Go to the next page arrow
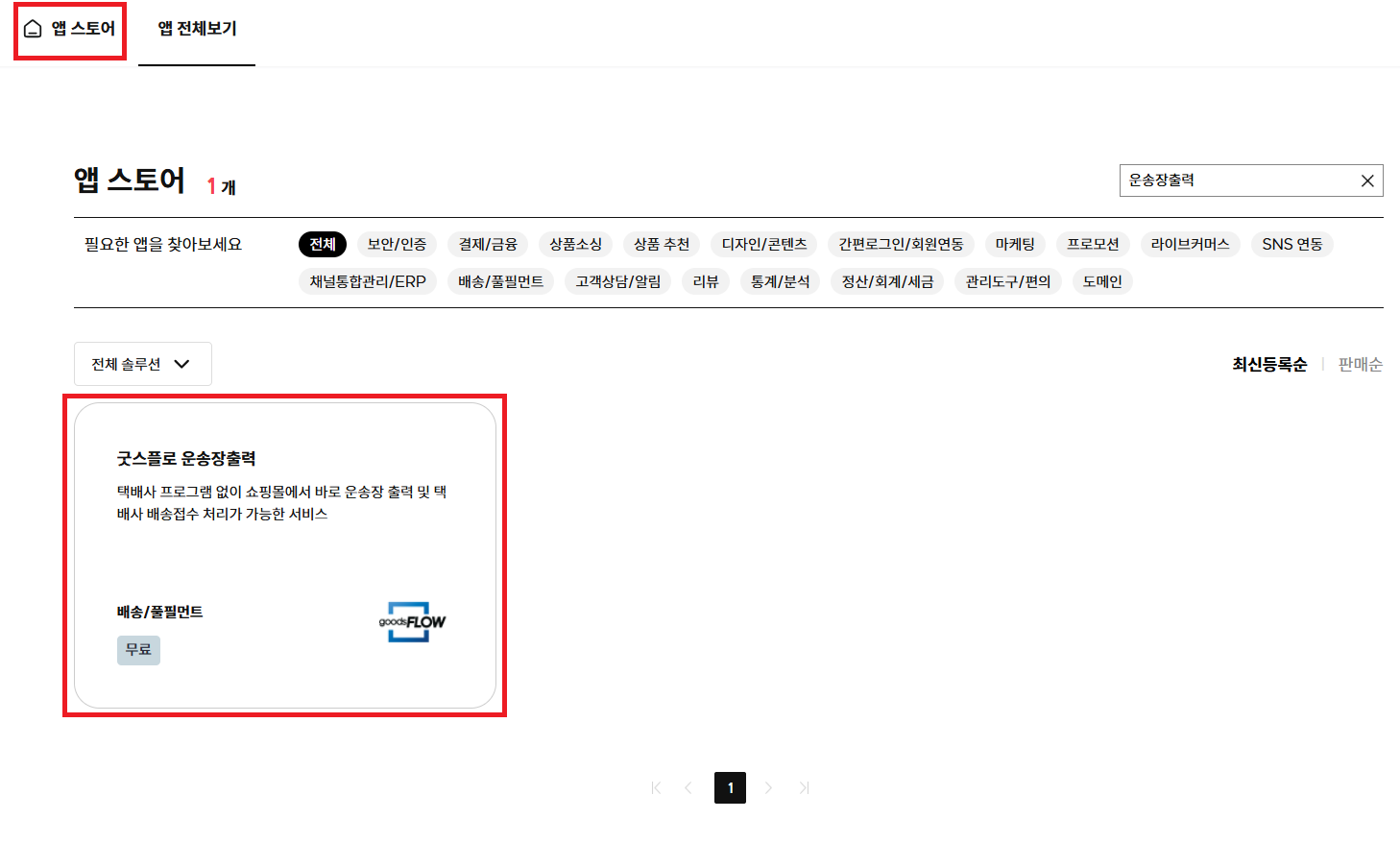The width and height of the screenshot is (1400, 843). pos(768,788)
